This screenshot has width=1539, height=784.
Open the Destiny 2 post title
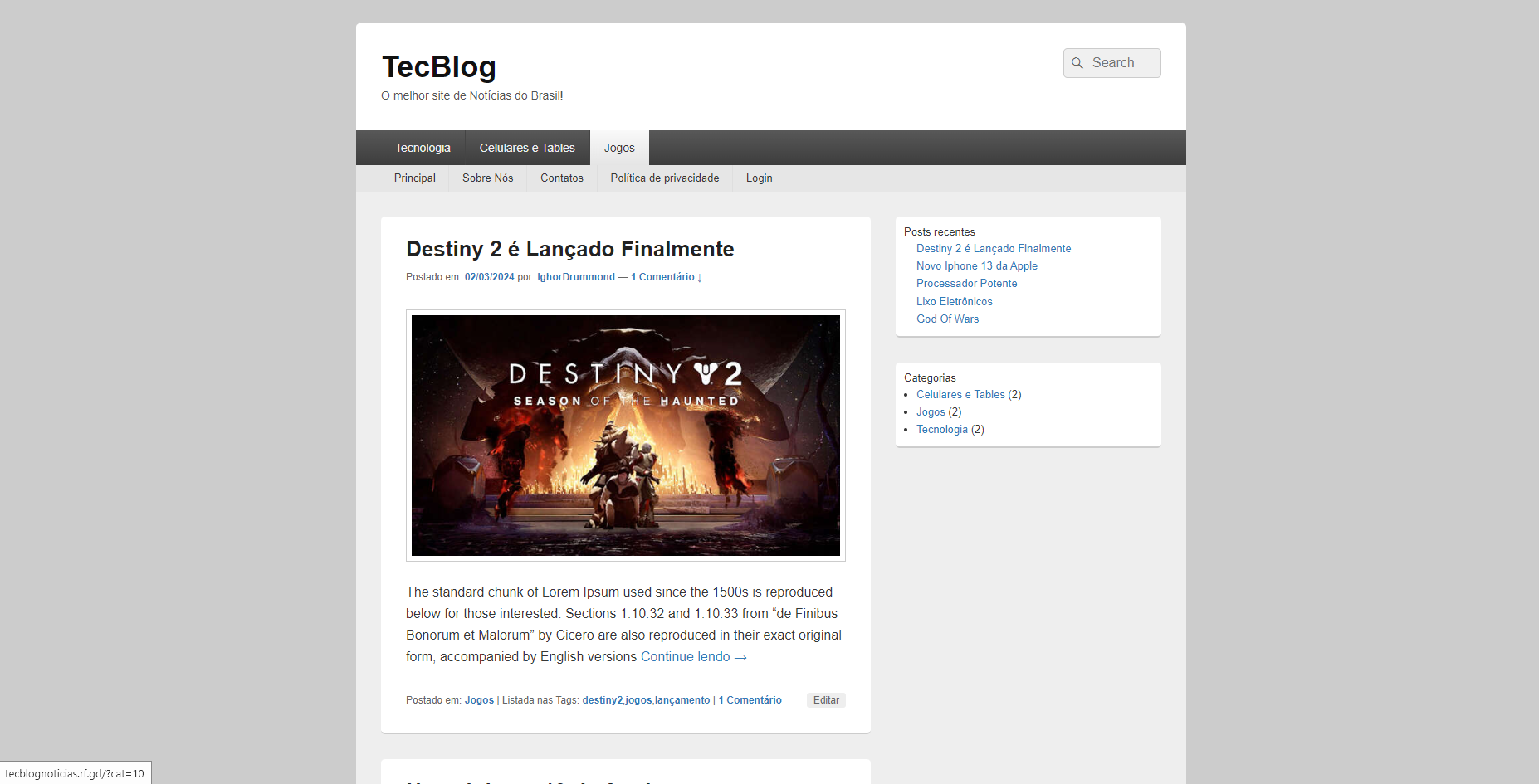569,249
